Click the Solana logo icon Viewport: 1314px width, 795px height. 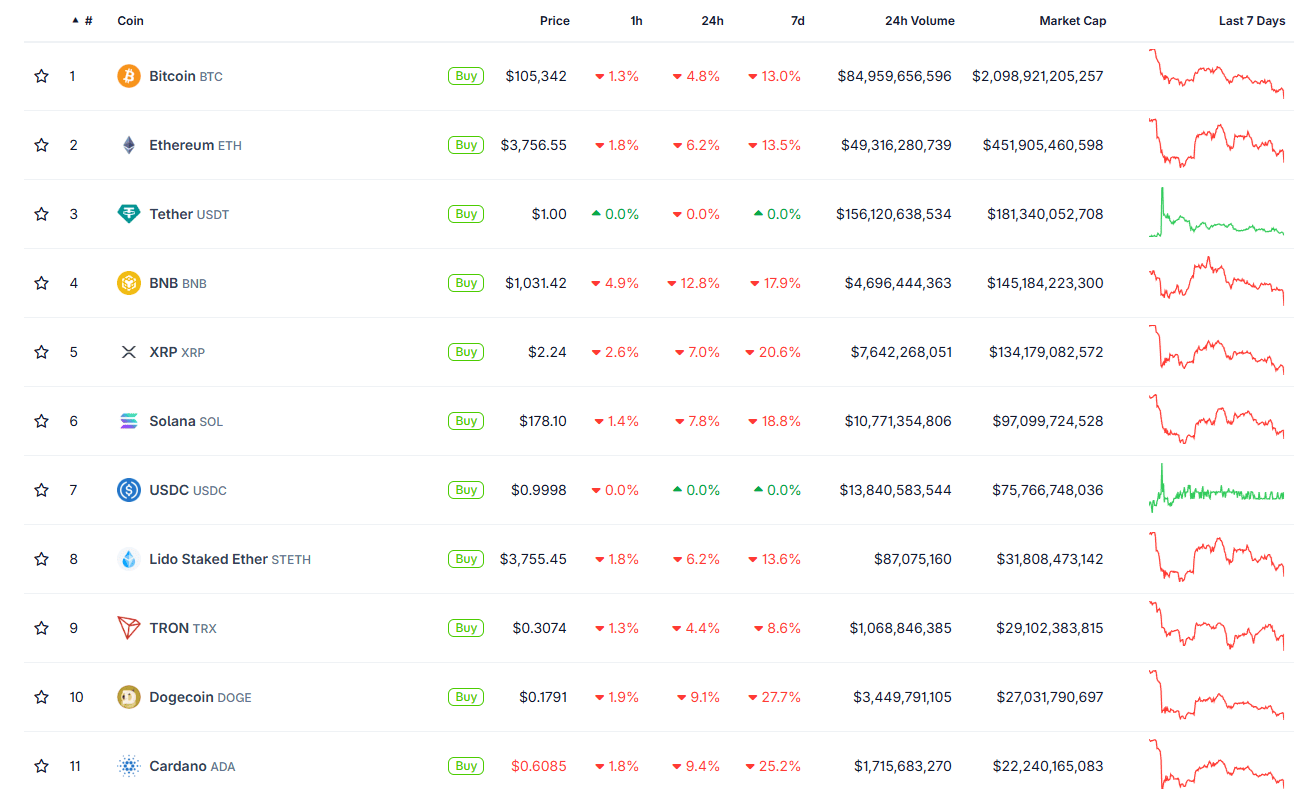tap(128, 420)
